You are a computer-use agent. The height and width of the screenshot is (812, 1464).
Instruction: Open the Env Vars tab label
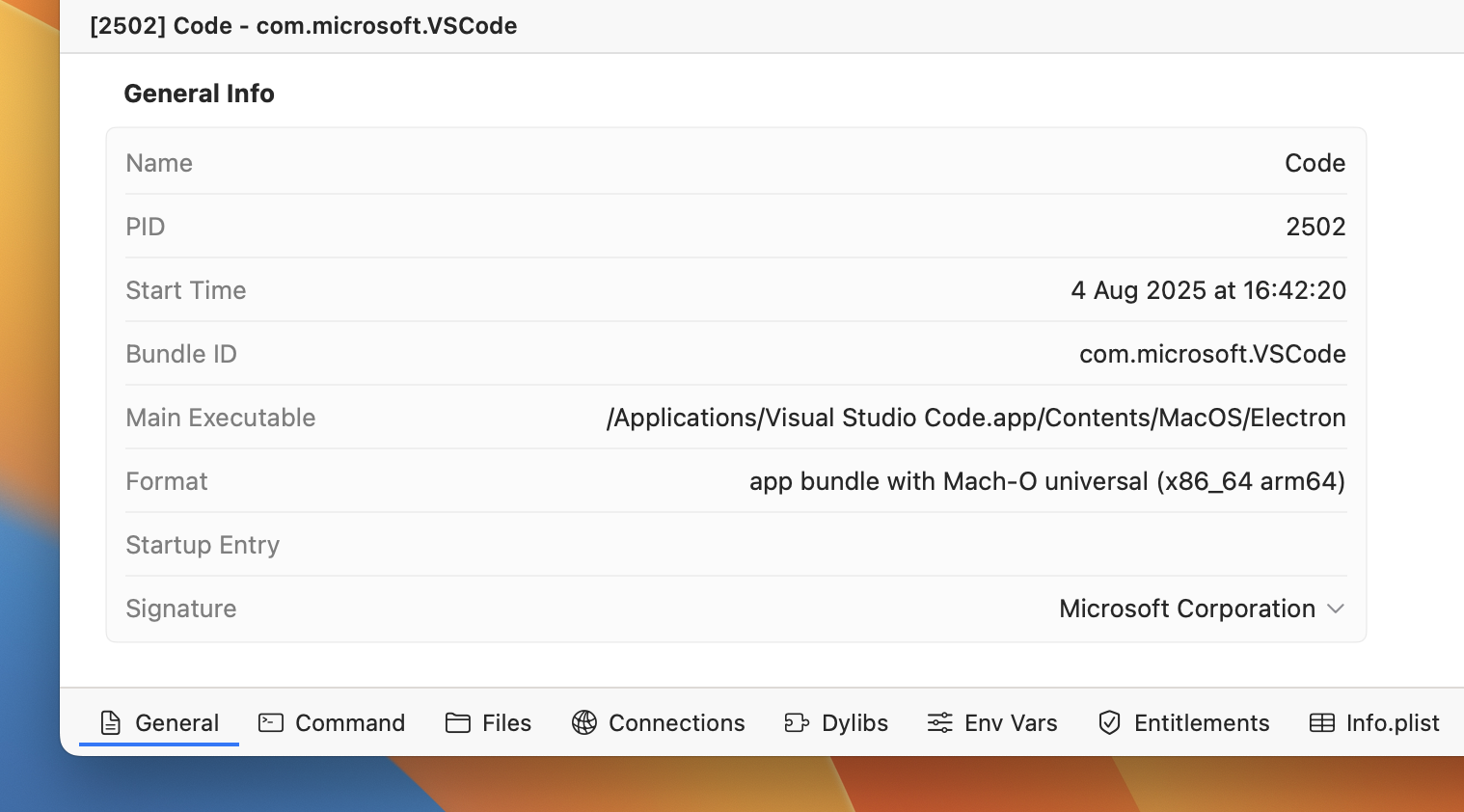[x=1011, y=722]
